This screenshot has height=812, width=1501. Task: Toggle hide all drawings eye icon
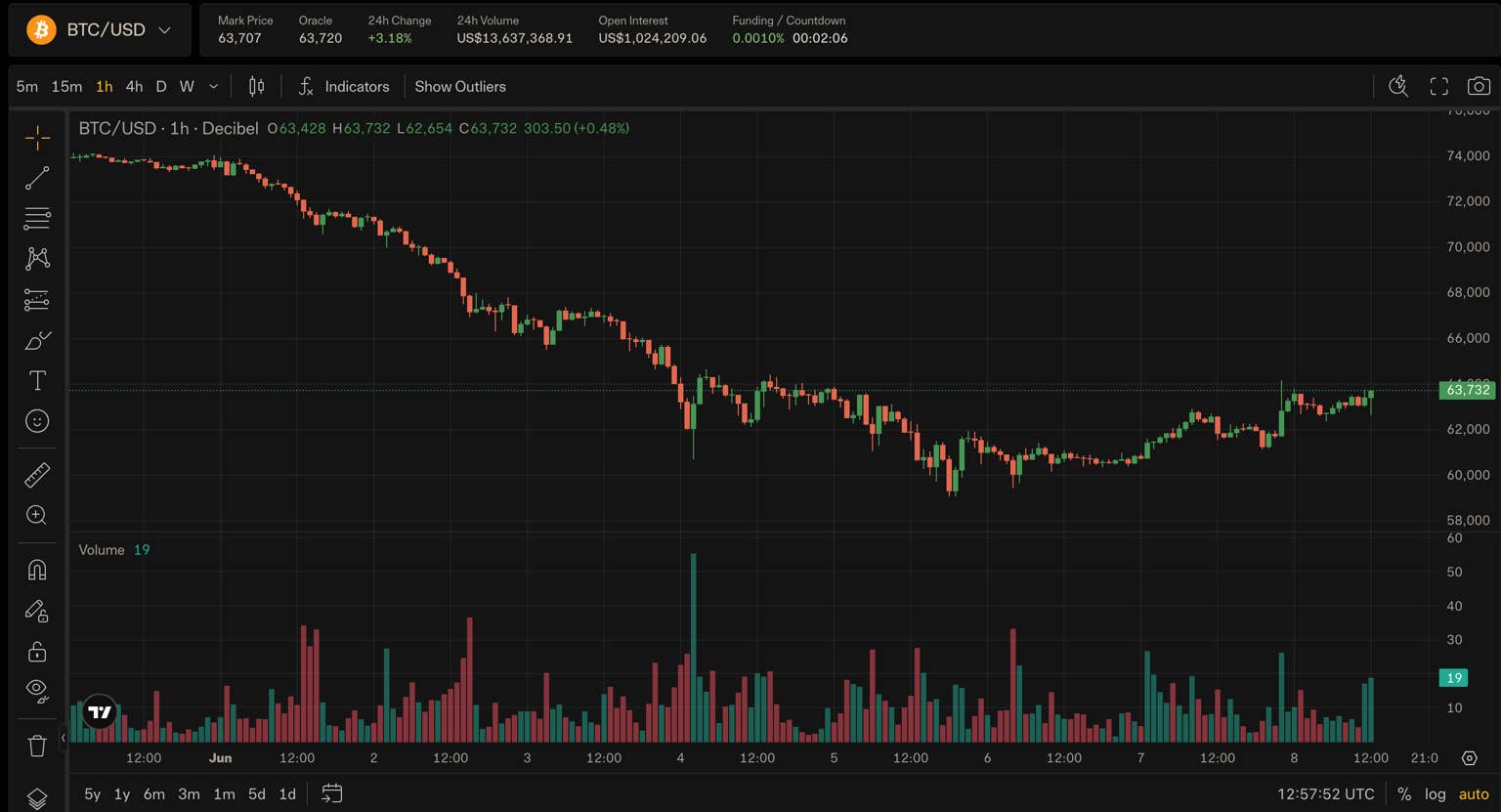(x=37, y=691)
